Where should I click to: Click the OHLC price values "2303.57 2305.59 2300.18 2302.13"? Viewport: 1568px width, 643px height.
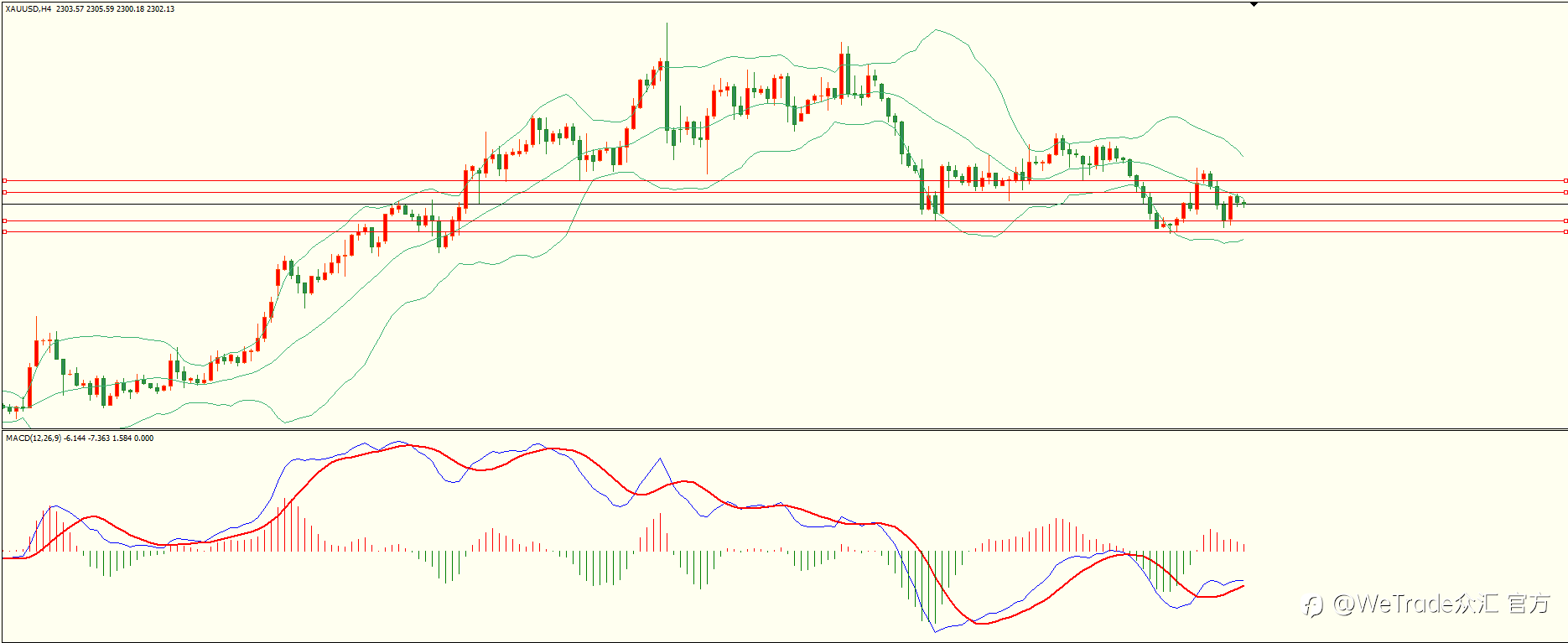click(x=116, y=9)
